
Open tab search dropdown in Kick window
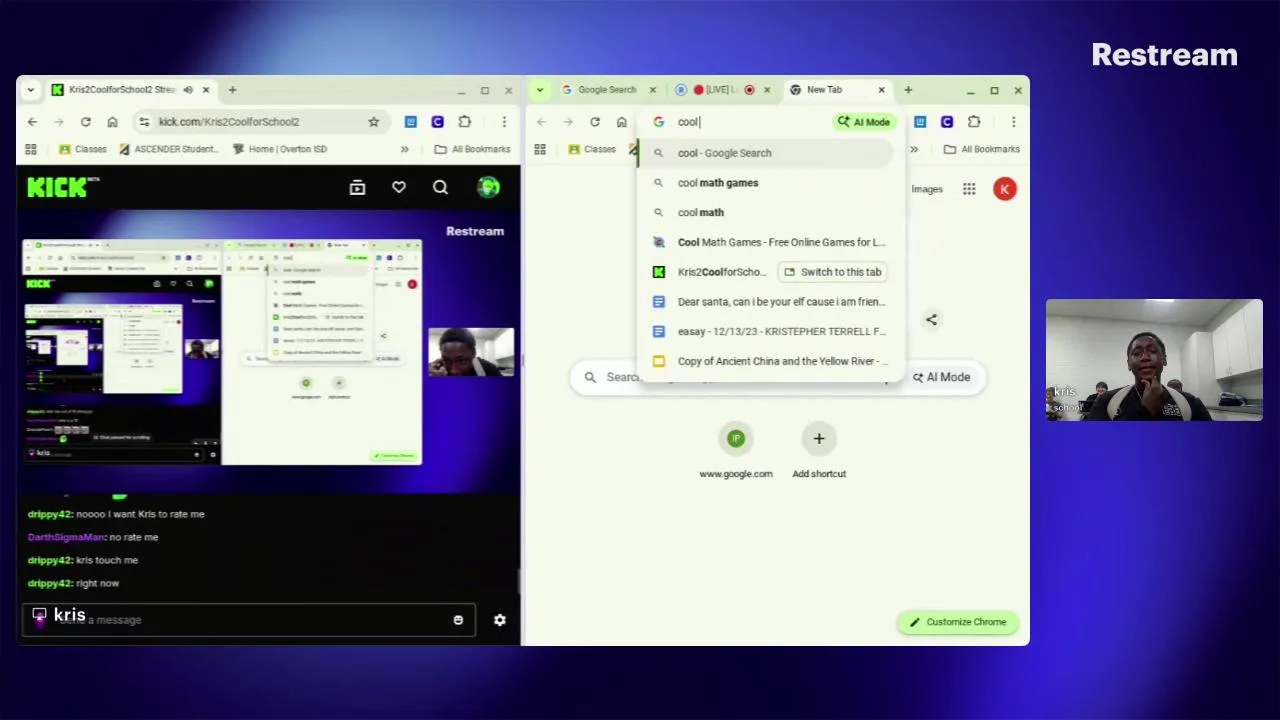point(31,90)
